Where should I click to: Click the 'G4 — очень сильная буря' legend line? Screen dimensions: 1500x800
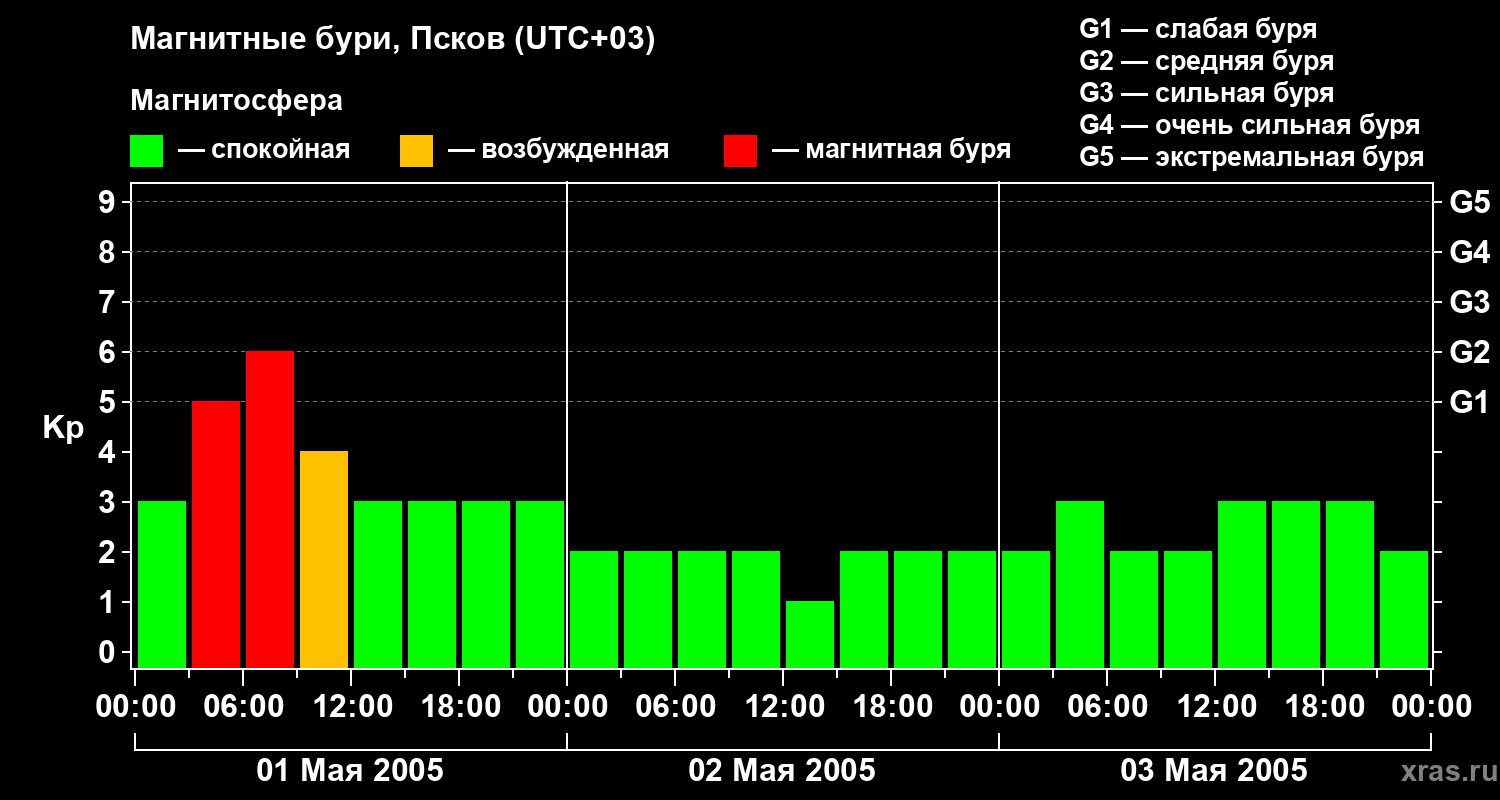coord(1249,125)
